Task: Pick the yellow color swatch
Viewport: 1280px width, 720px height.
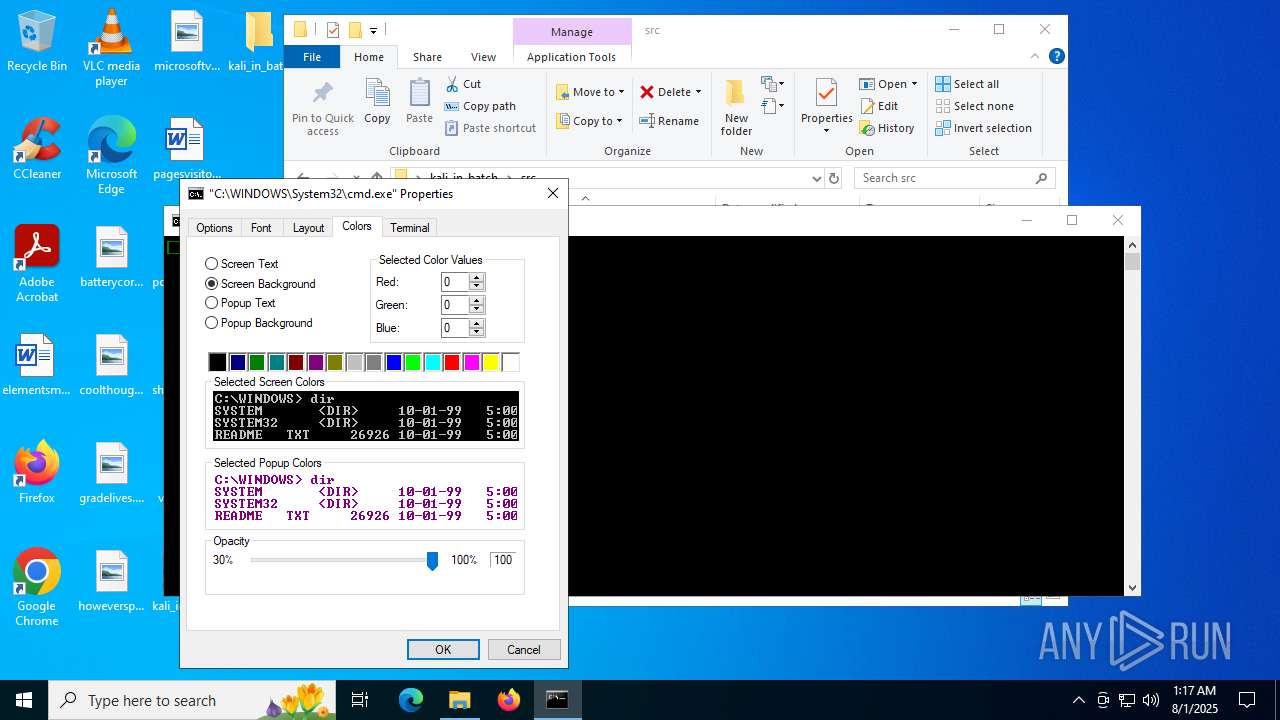Action: pos(491,362)
